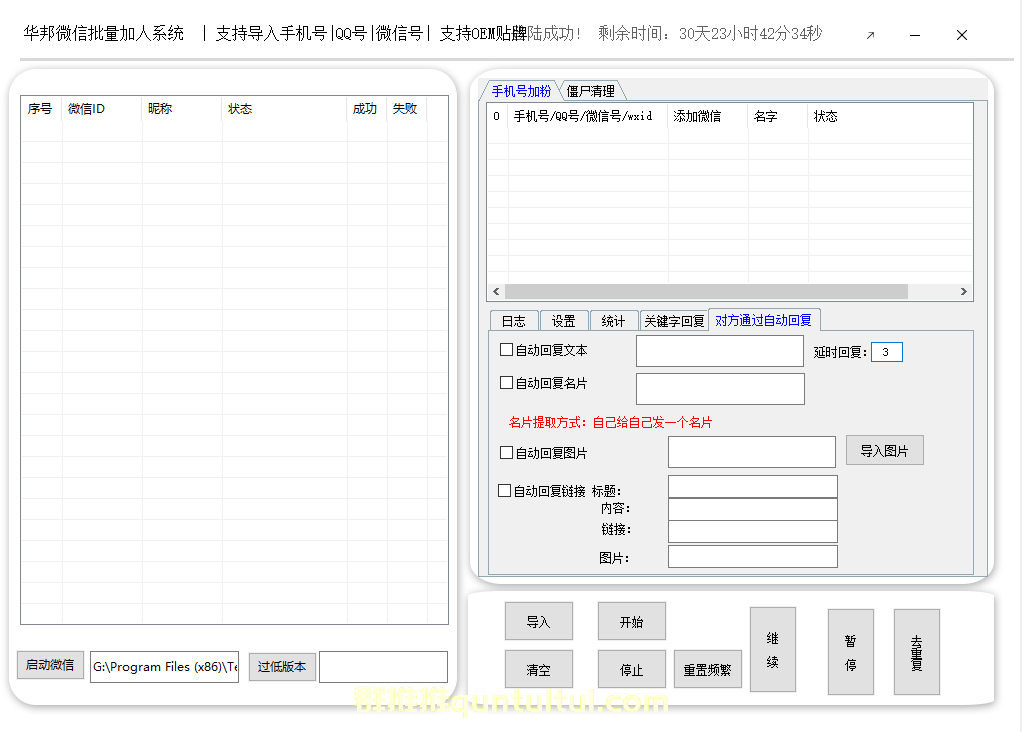Click the 继续 button

772,649
